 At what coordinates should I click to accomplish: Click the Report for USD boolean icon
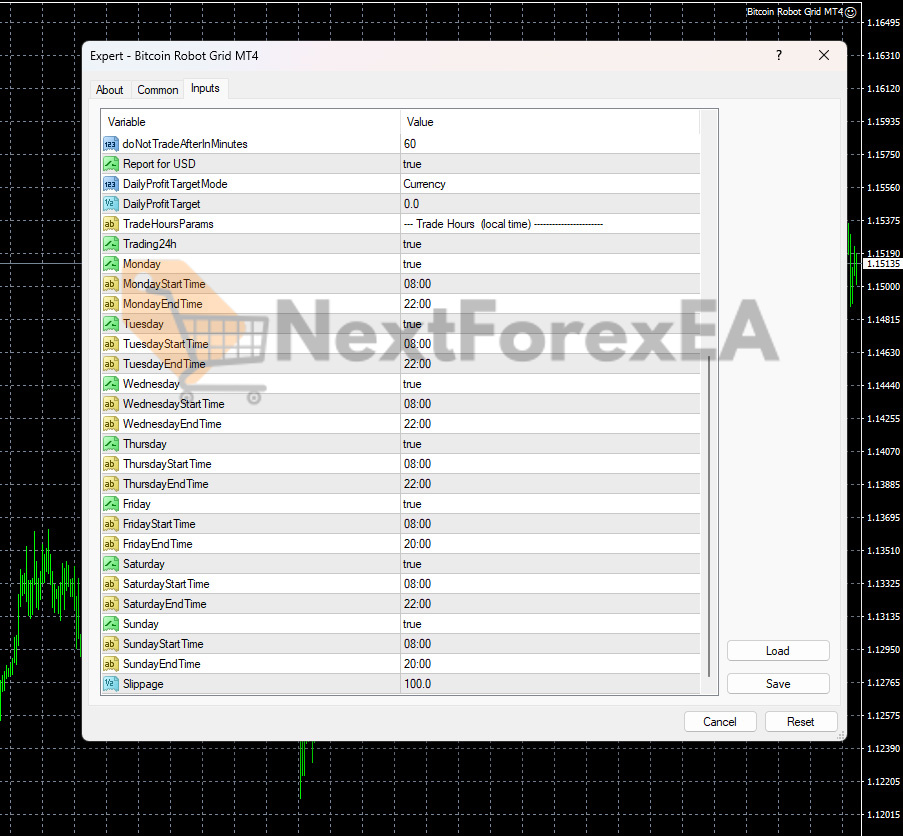click(111, 164)
